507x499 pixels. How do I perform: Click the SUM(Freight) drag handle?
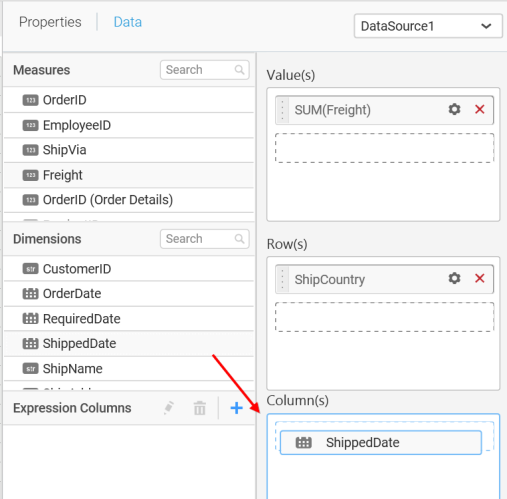pyautogui.click(x=282, y=110)
